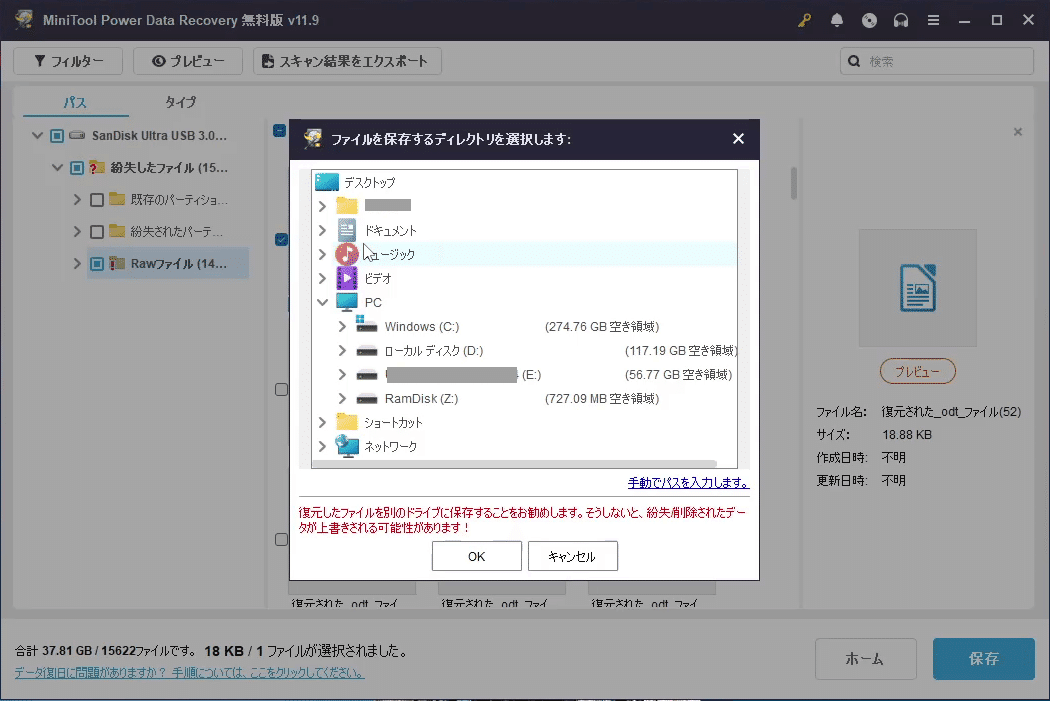Open the notification bell icon
The height and width of the screenshot is (701, 1050).
pyautogui.click(x=836, y=20)
